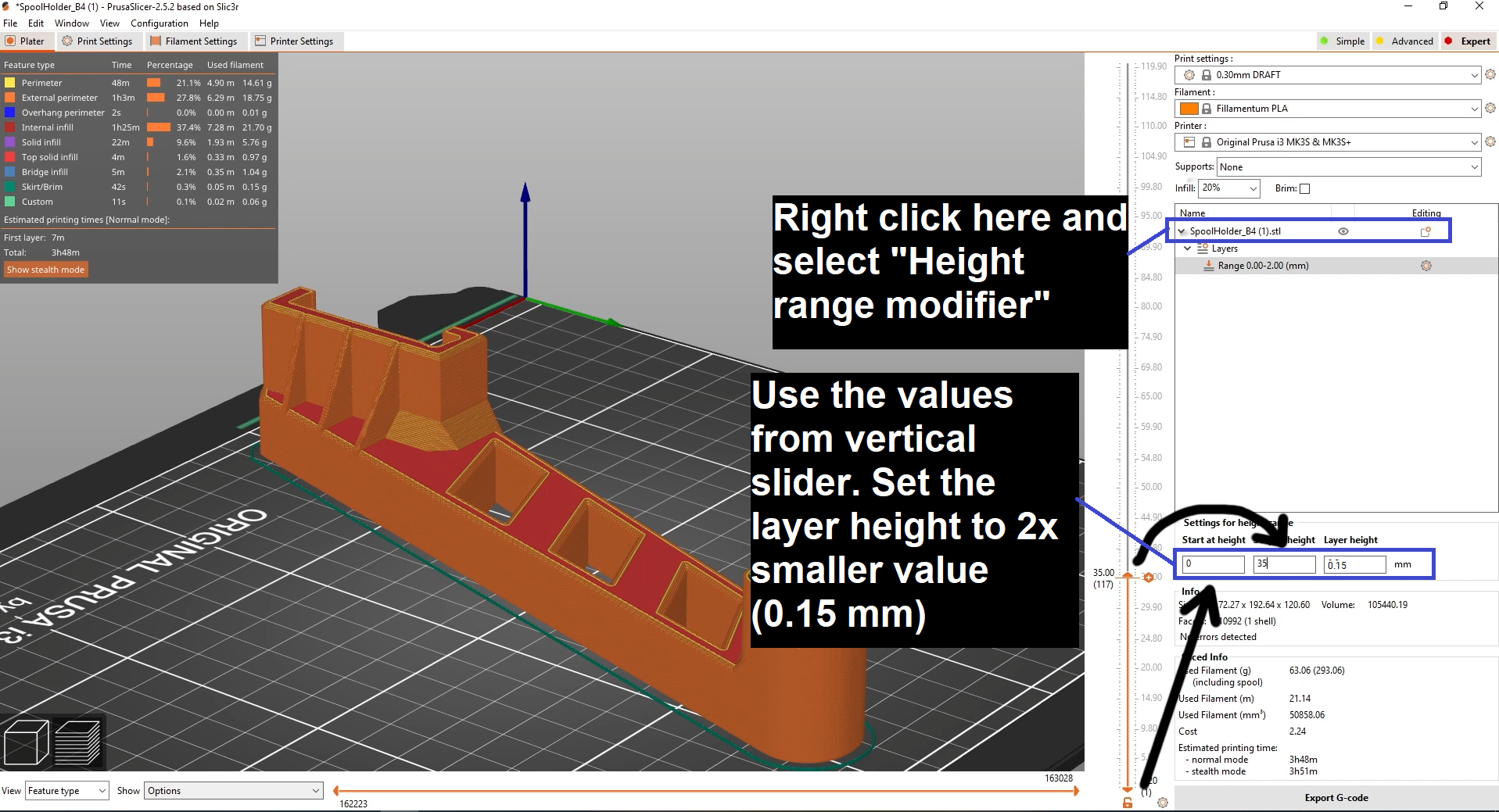Open the G-code export options gear
This screenshot has height=812, width=1499.
(1164, 802)
